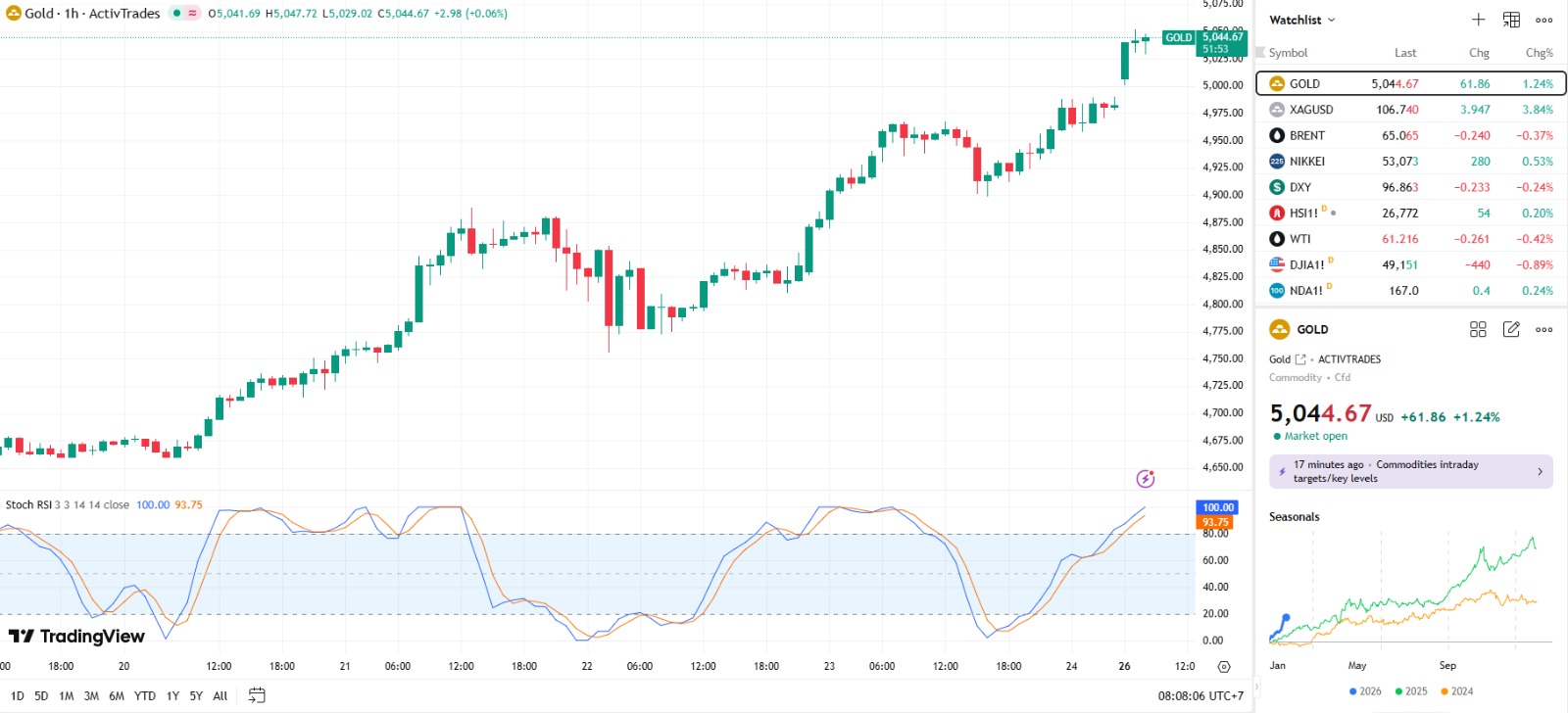Select the 1M time range

coord(67,696)
